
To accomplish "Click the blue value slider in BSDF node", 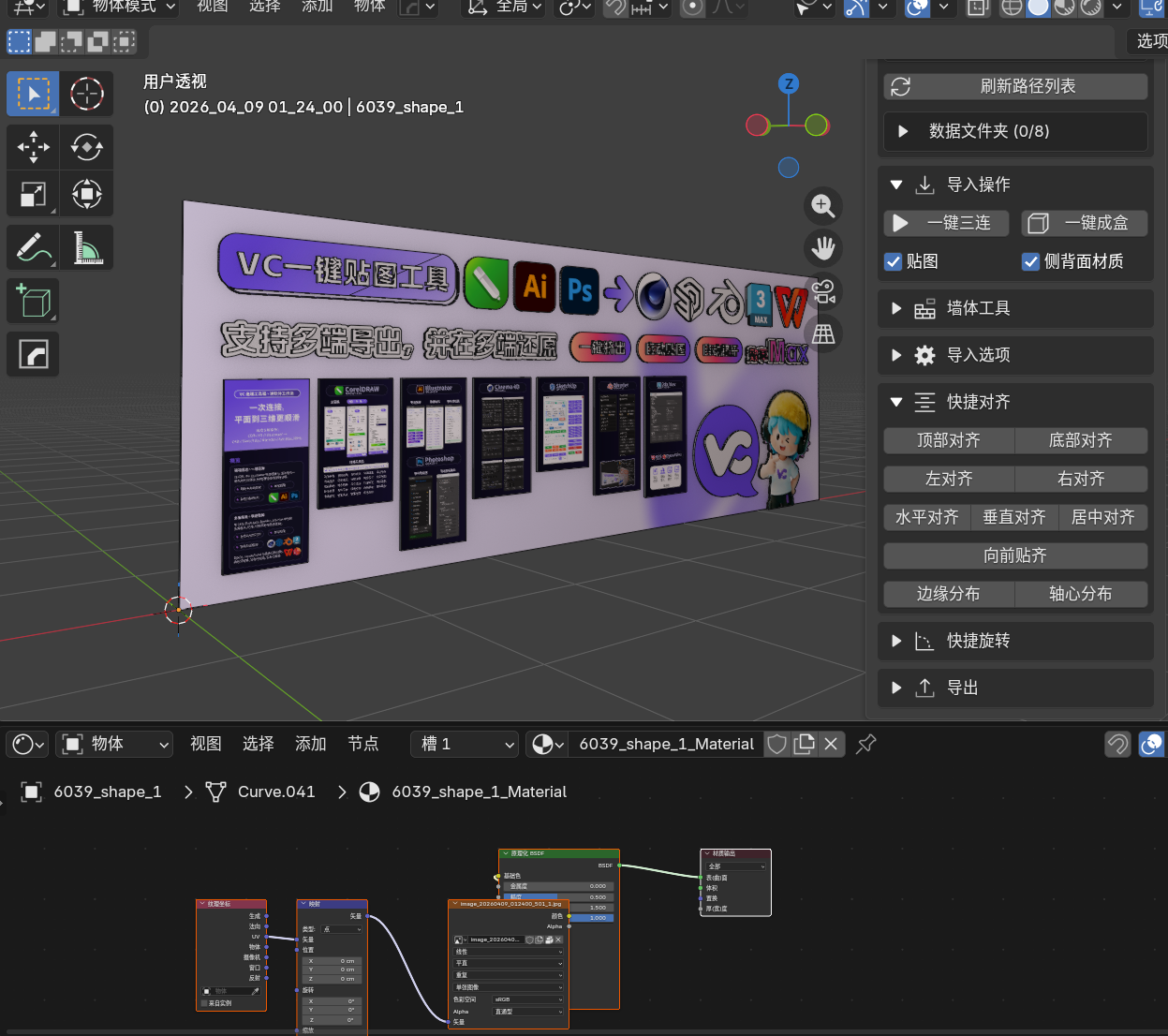I will pos(590,918).
